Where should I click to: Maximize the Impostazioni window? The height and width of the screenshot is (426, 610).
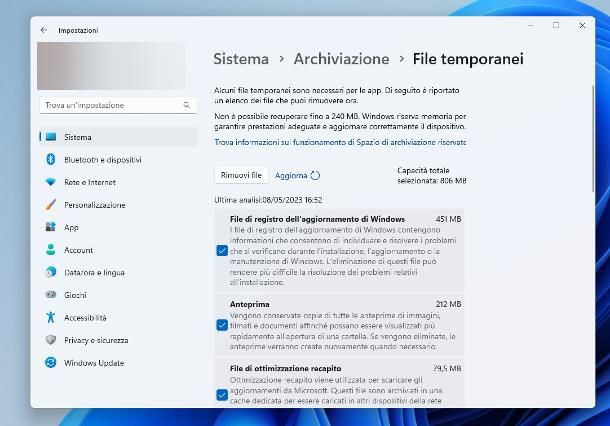point(556,25)
